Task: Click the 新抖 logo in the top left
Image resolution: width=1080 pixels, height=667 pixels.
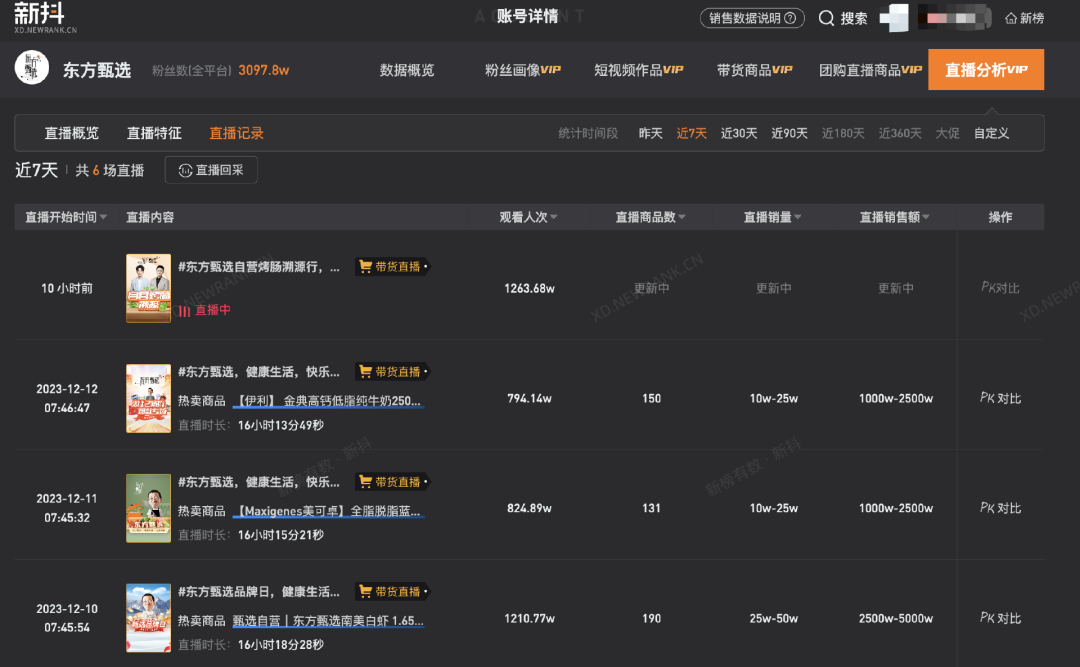Action: coord(37,17)
